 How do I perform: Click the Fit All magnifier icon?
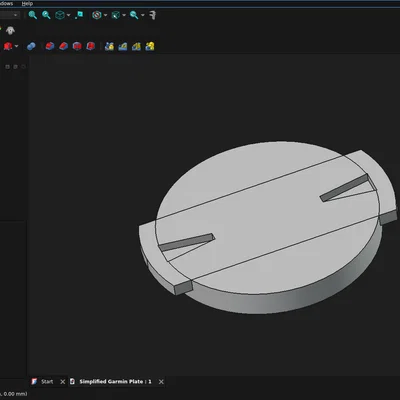click(33, 15)
